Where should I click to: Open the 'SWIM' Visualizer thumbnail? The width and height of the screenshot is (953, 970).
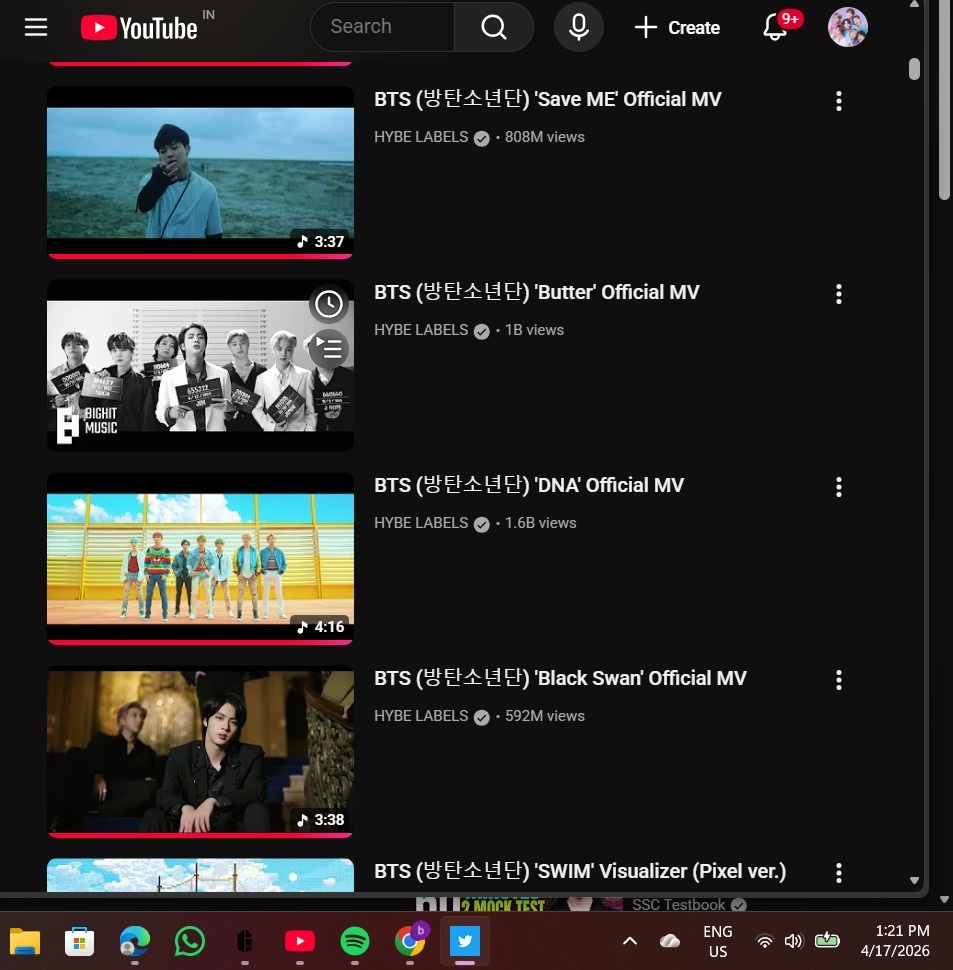coord(200,875)
